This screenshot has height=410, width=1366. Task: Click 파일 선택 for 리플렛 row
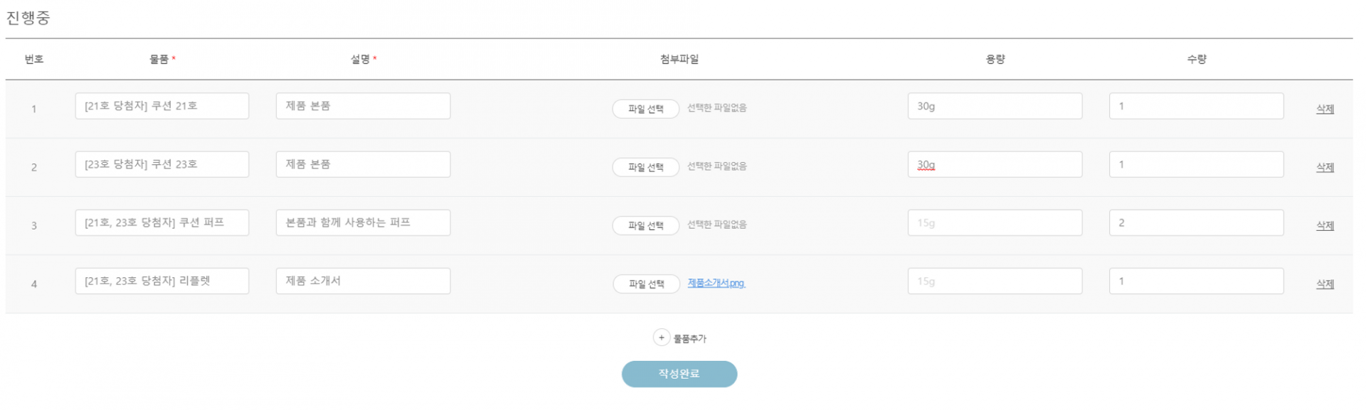(x=646, y=284)
